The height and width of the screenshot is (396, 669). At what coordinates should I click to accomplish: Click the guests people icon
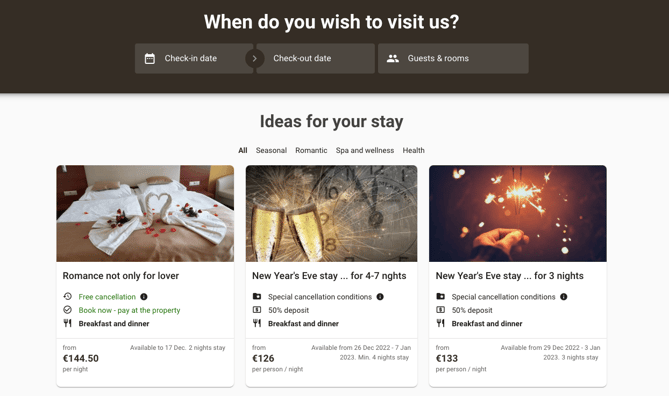(393, 58)
